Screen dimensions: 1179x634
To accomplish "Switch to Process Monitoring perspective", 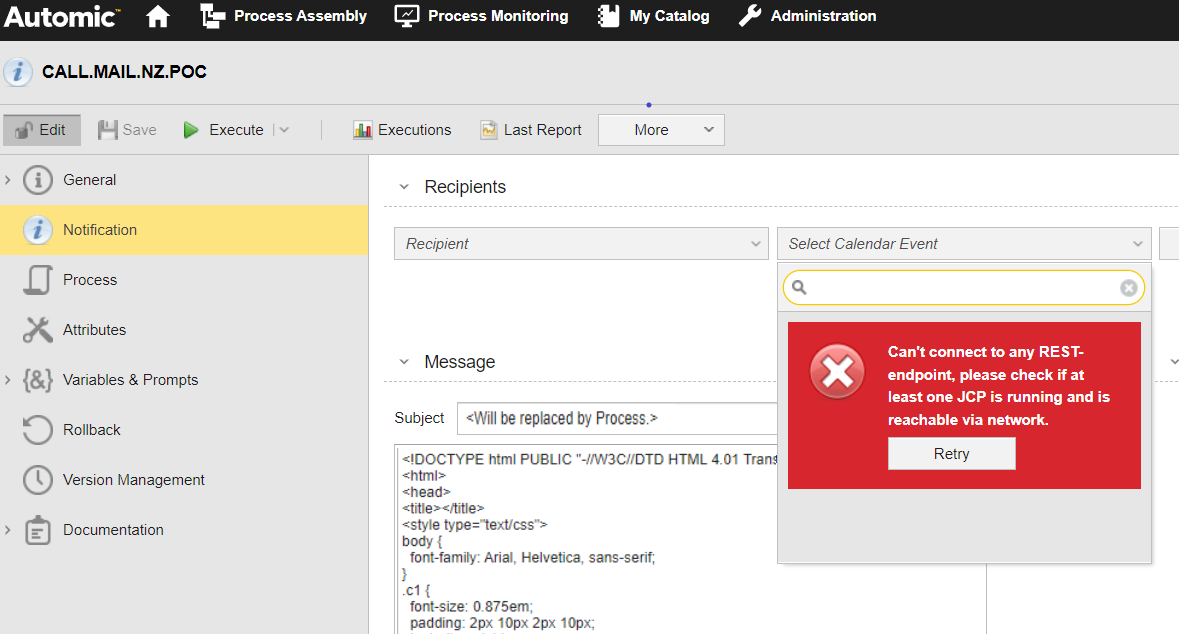I will (481, 17).
